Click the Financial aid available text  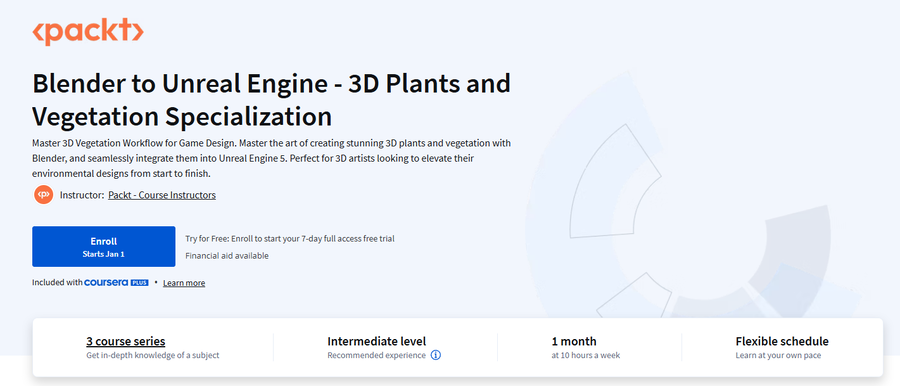click(x=227, y=256)
